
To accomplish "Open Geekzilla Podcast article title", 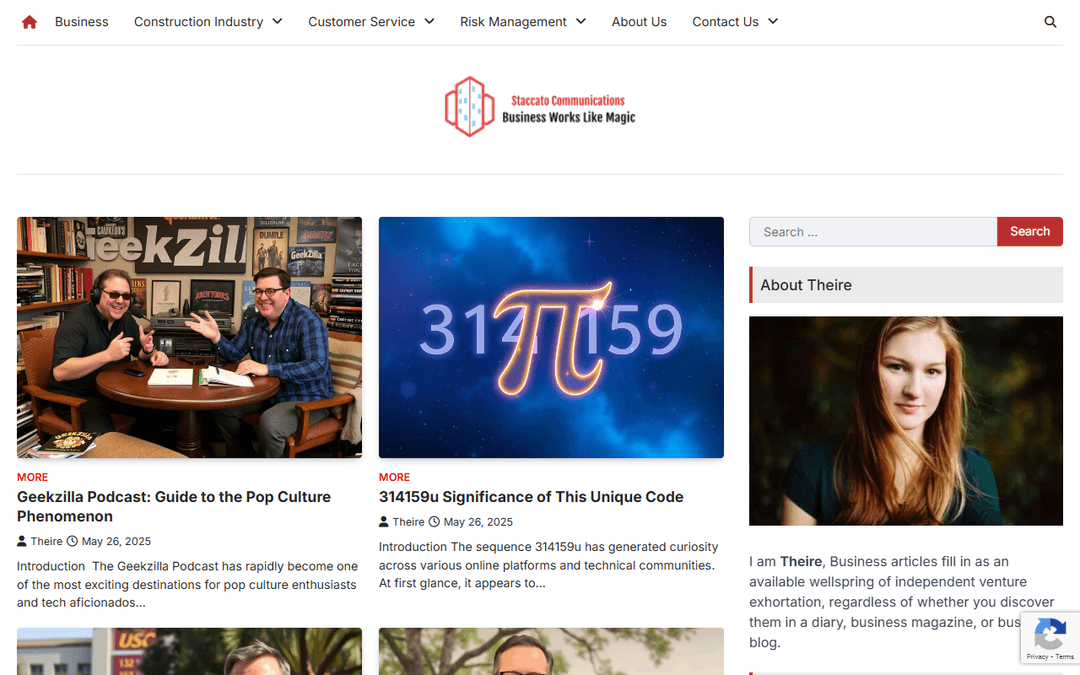I will pyautogui.click(x=174, y=506).
